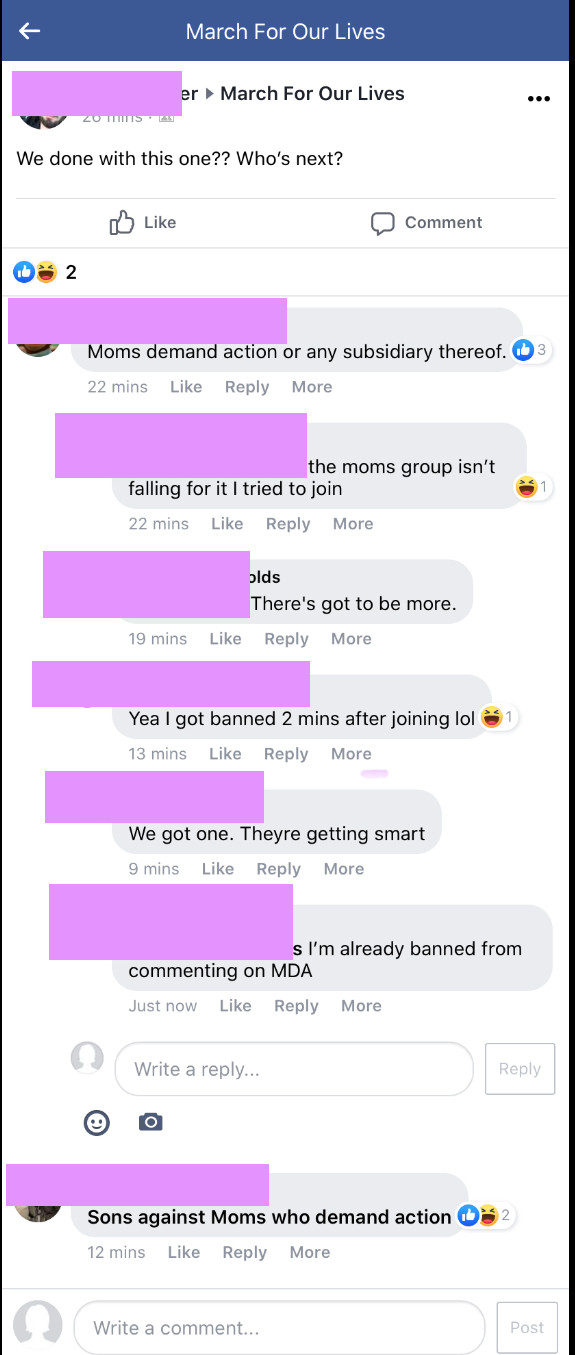Toggle Like on the Just now comment
The height and width of the screenshot is (1355, 575).
click(x=235, y=1006)
